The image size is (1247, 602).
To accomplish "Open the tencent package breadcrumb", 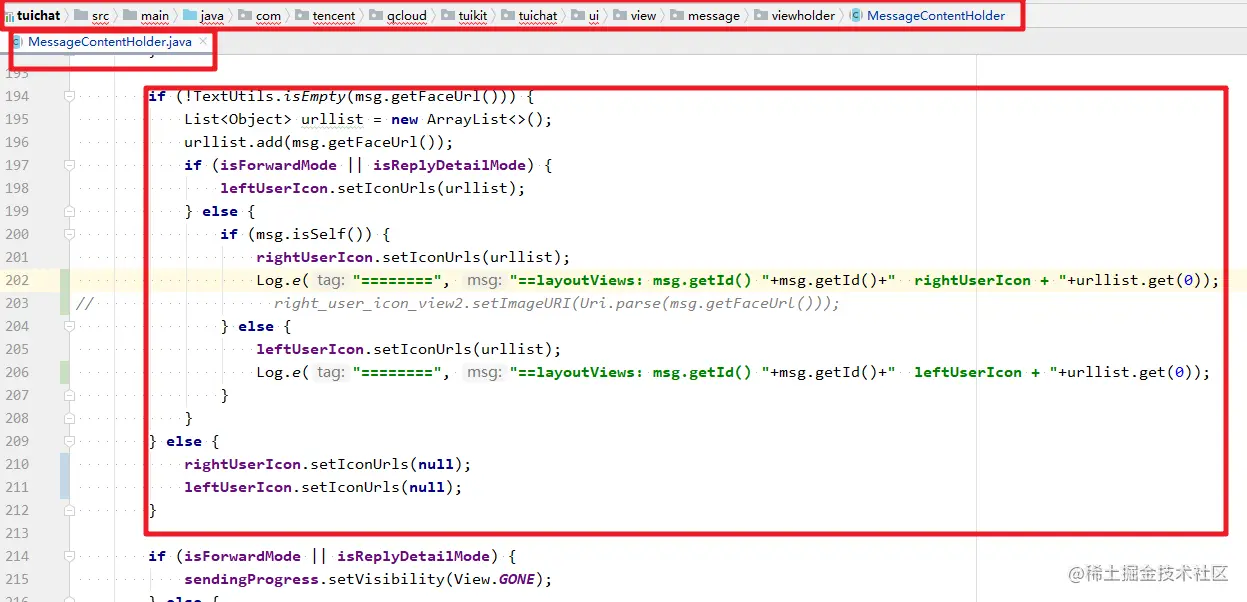I will 325,16.
